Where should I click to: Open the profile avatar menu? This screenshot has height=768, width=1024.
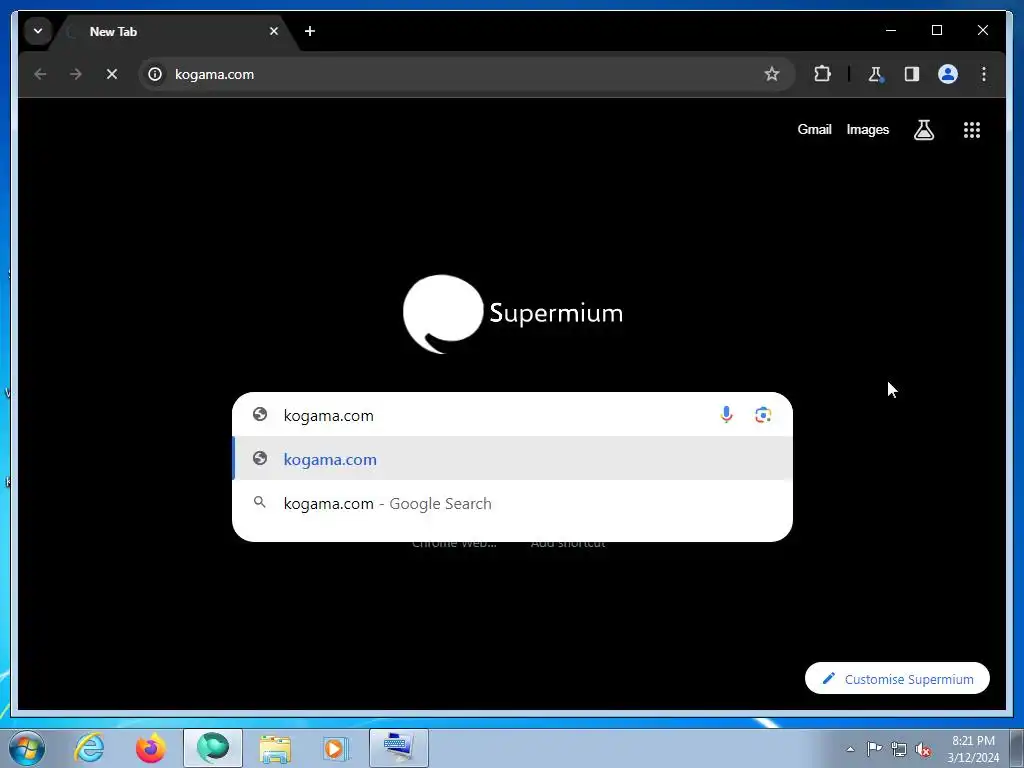click(948, 74)
